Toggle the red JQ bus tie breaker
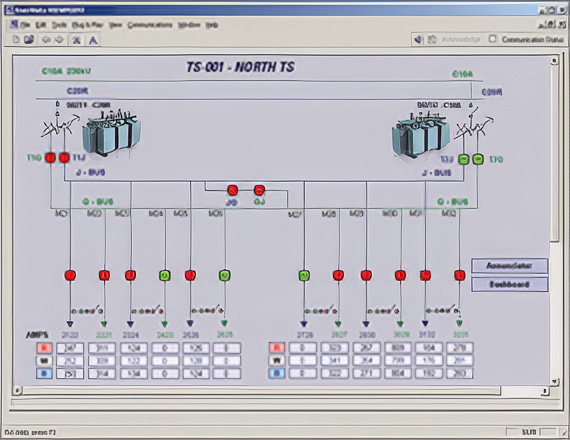Image resolution: width=570 pixels, height=440 pixels. [232, 190]
